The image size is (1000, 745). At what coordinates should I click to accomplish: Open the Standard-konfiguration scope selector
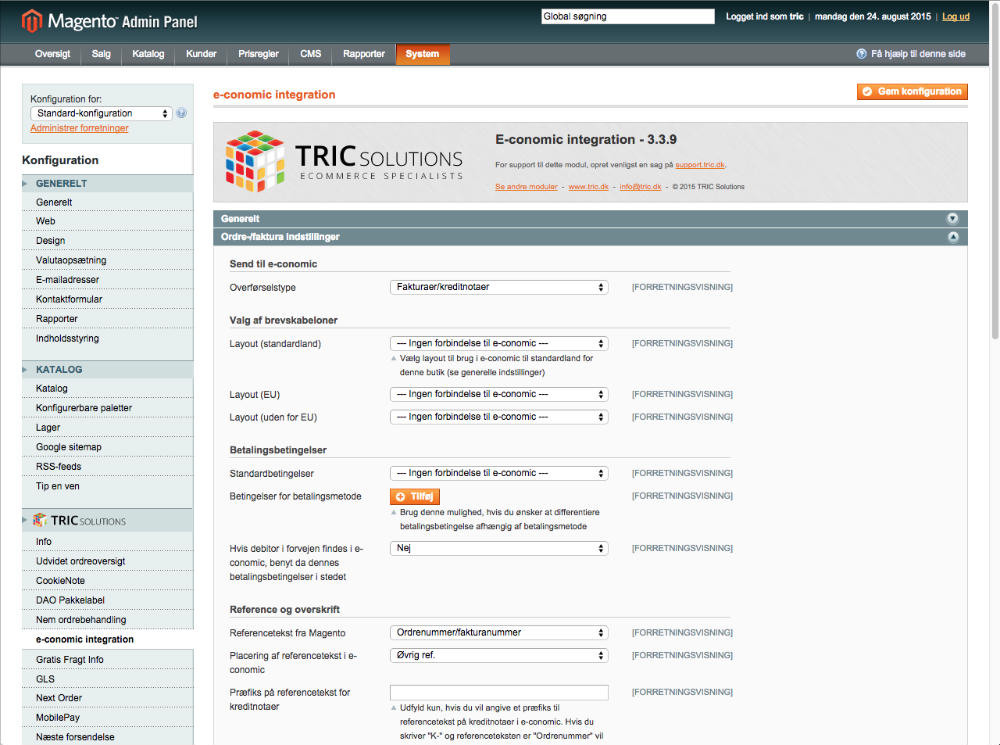click(x=98, y=113)
